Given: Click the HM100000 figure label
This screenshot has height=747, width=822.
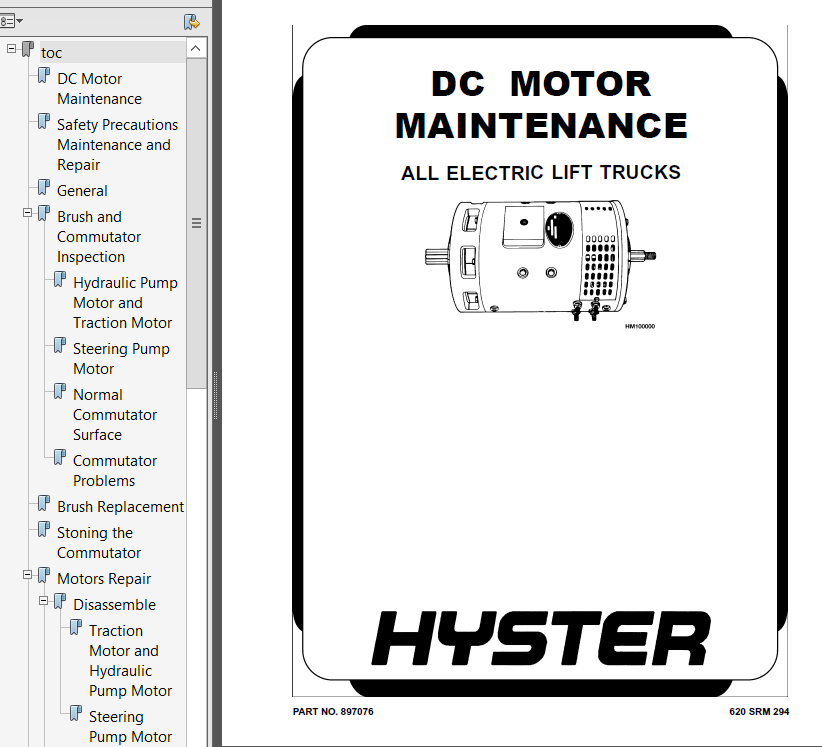Looking at the screenshot, I should (640, 327).
